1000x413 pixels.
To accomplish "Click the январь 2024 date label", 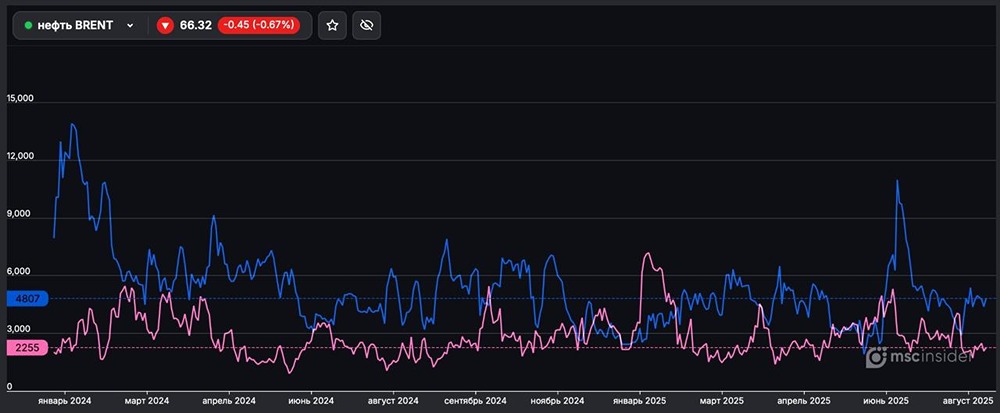I will coord(64,400).
